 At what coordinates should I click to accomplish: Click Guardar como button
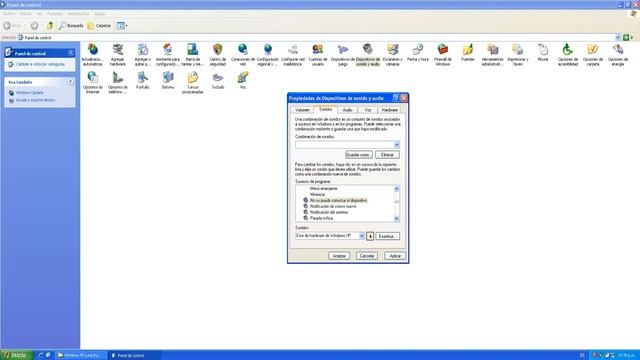(358, 155)
